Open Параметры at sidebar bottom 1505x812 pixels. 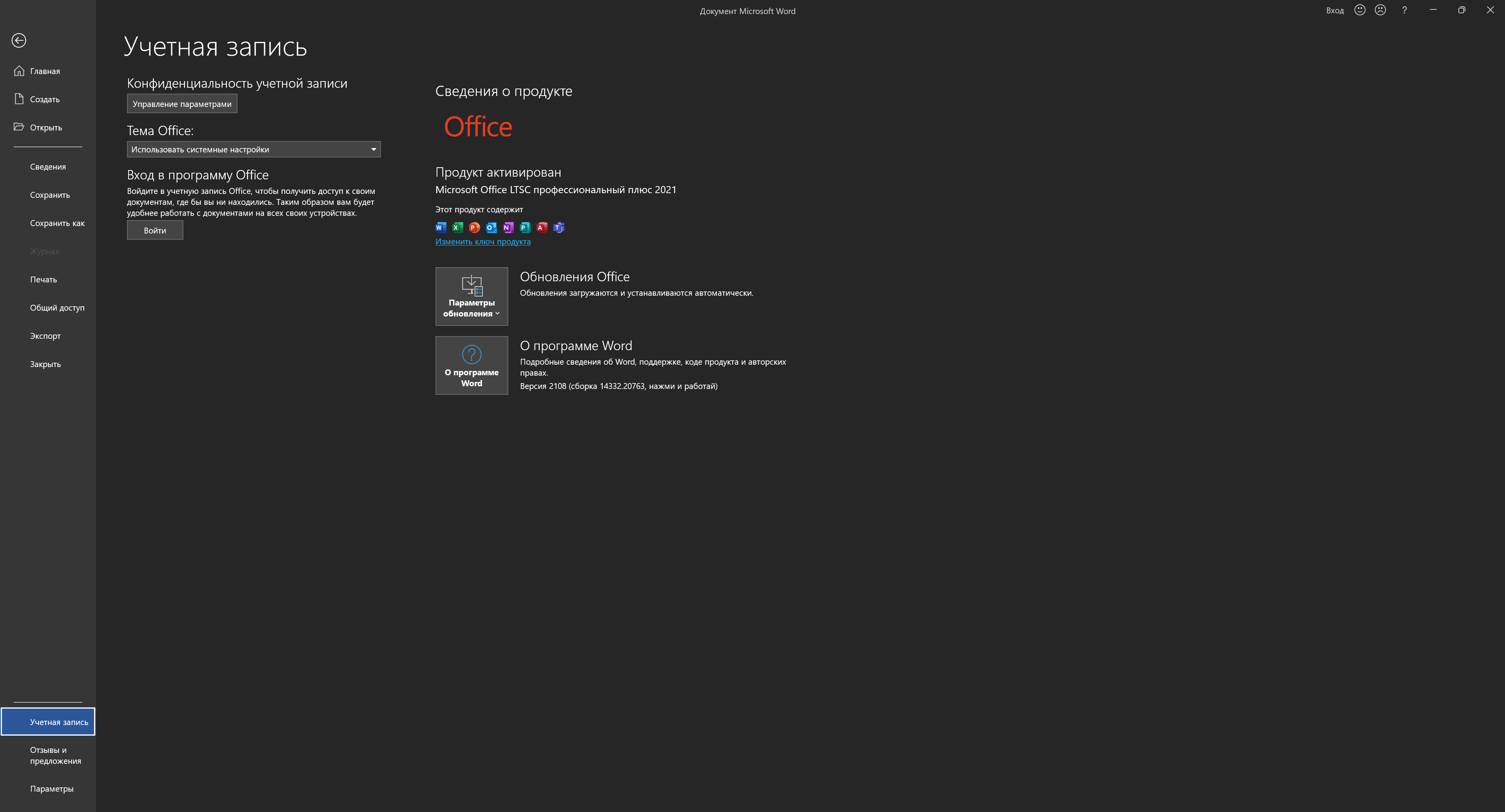point(48,788)
